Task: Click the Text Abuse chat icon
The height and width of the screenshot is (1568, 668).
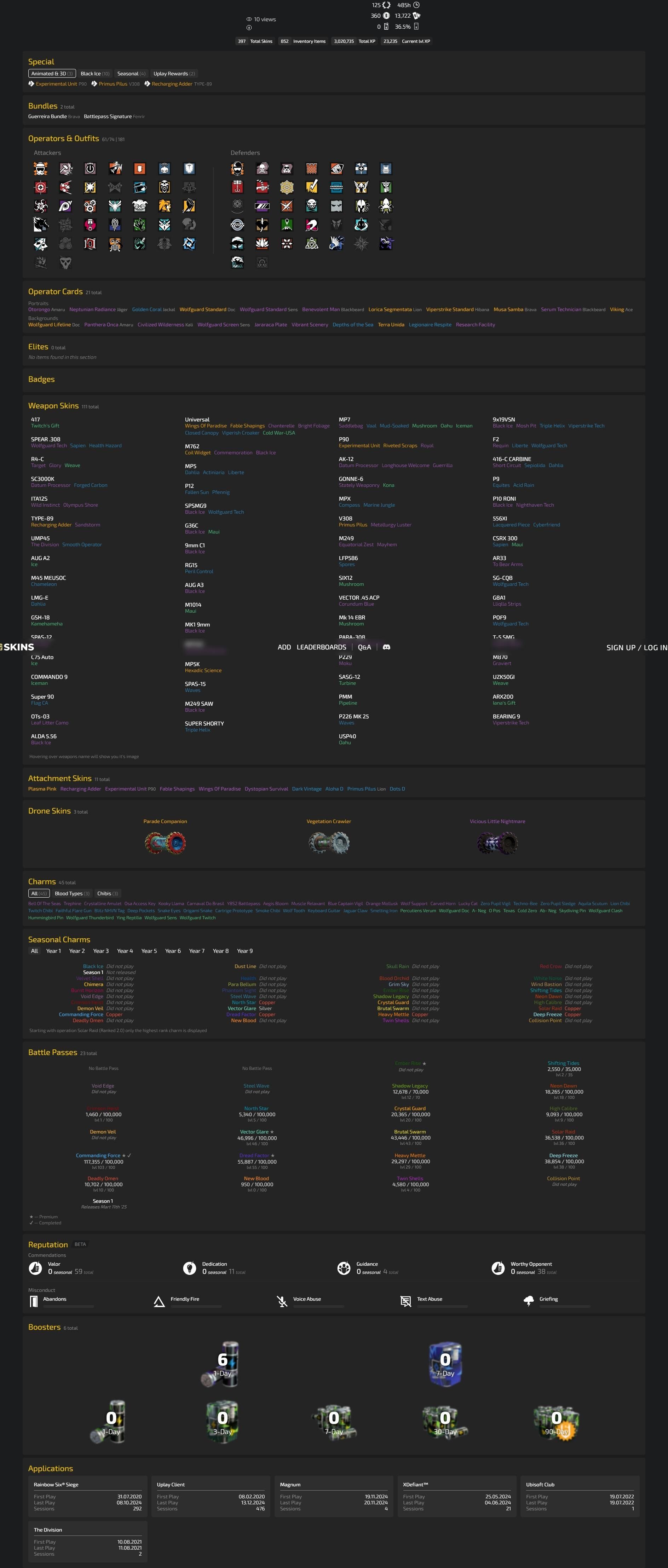Action: tap(405, 1301)
